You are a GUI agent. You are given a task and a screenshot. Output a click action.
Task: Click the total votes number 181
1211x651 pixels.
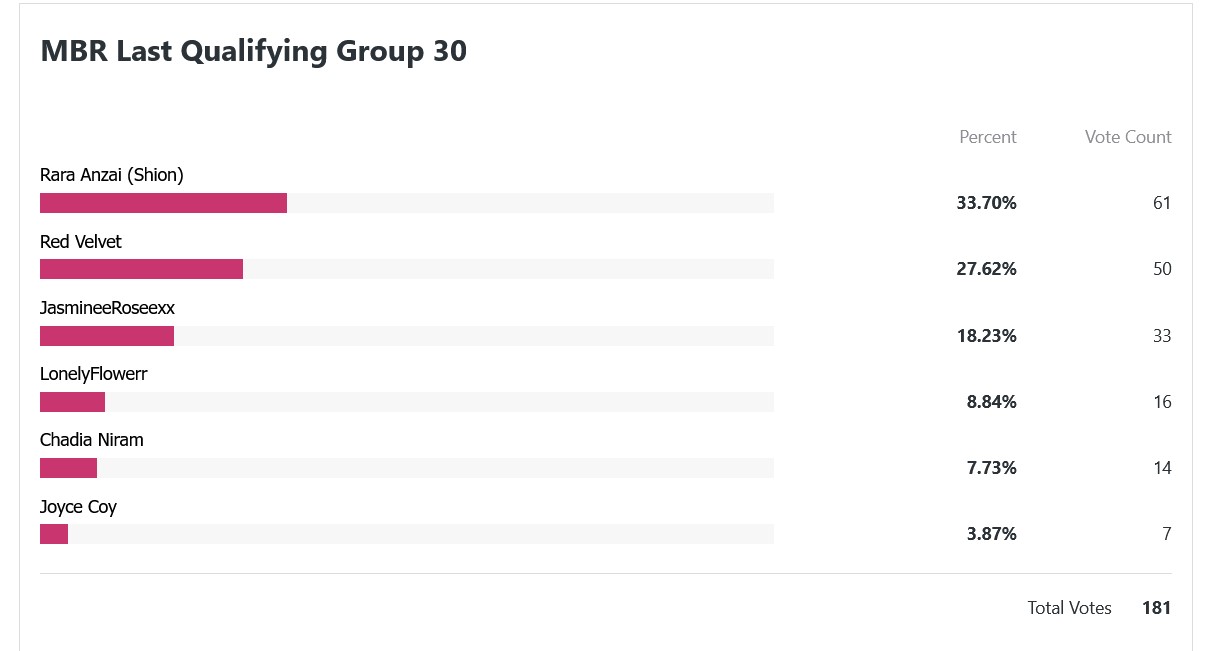pos(1156,608)
